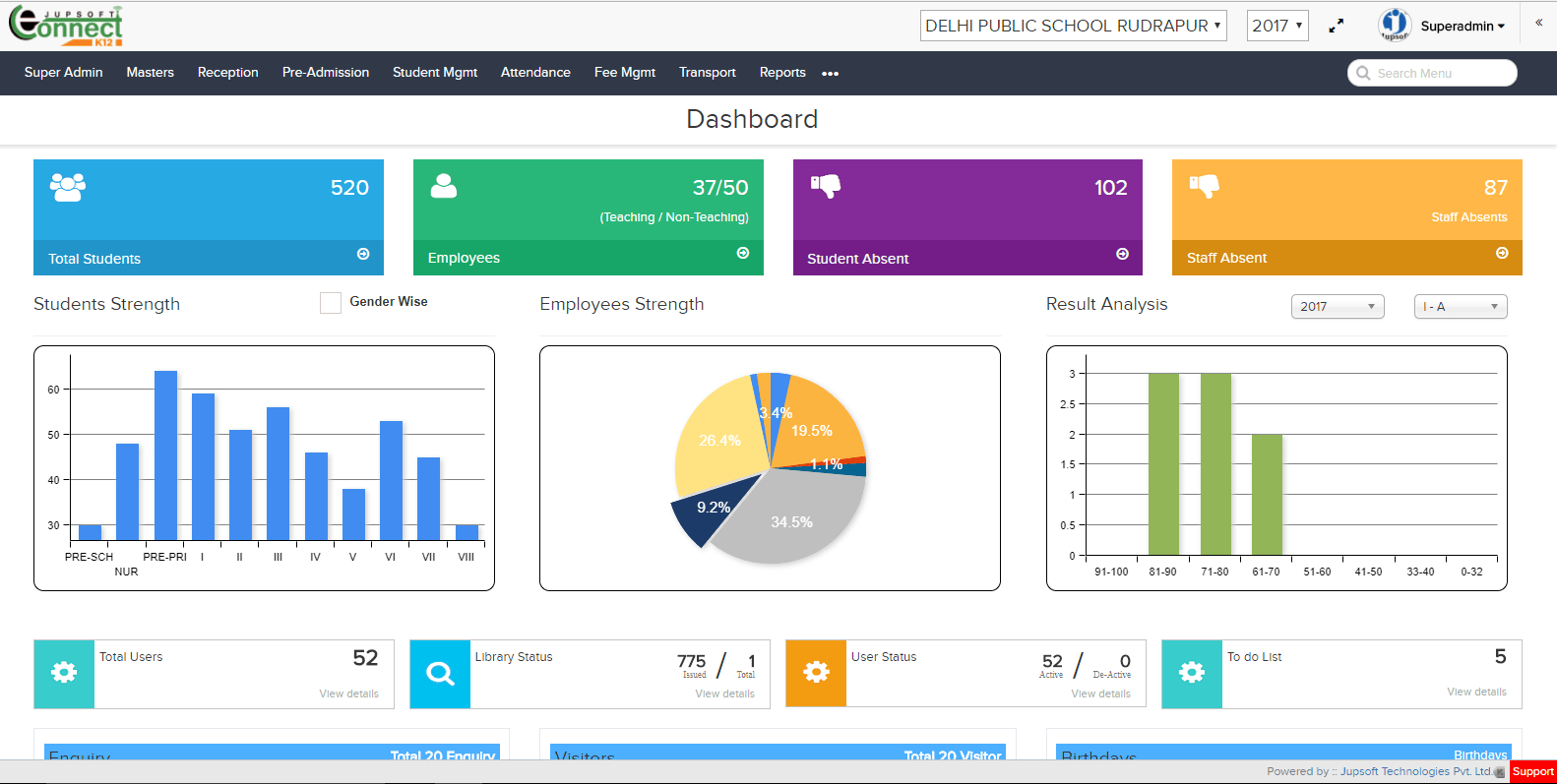Click the Search Menu input field
The width and height of the screenshot is (1557, 784).
1432,73
